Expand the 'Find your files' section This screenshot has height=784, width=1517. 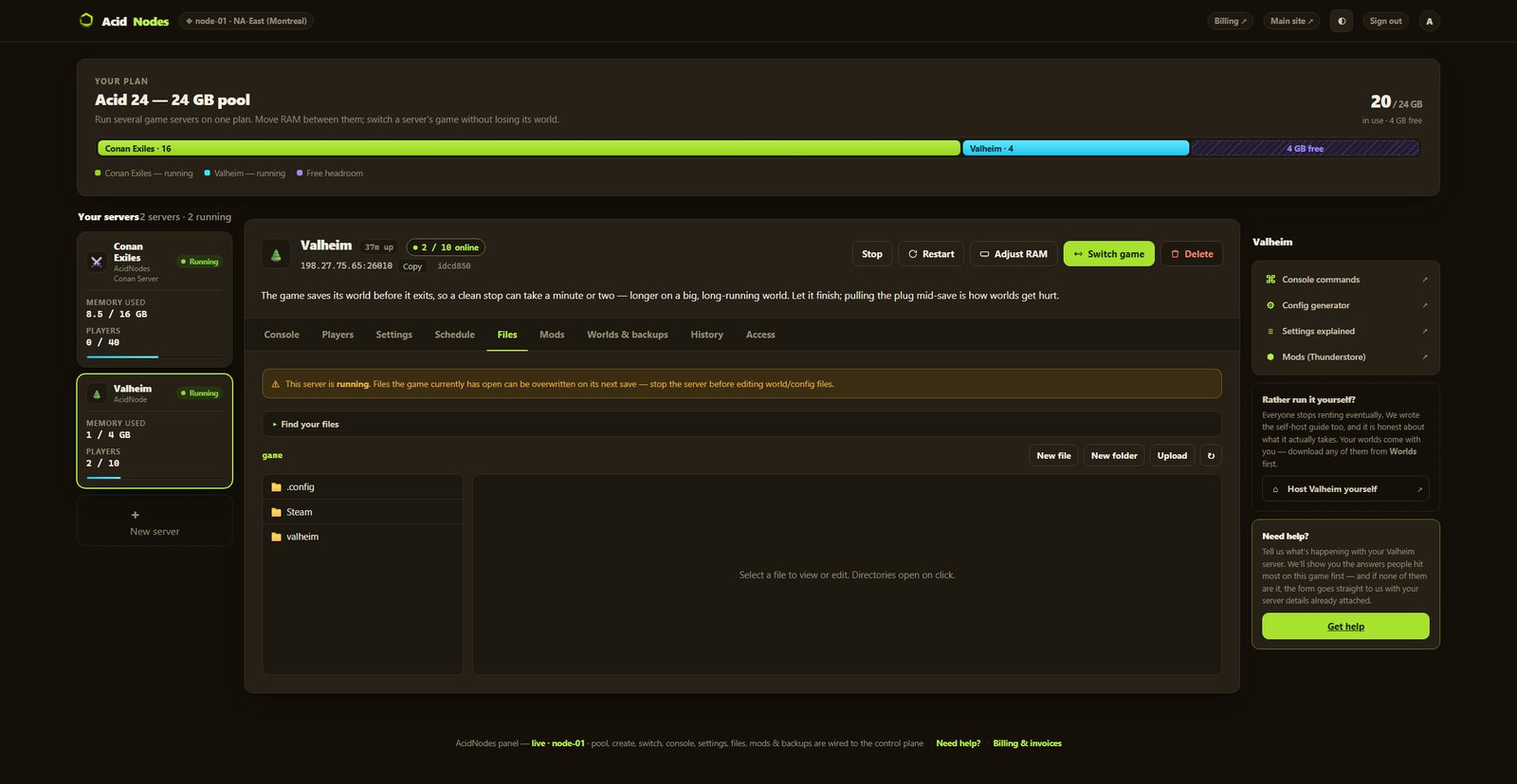point(741,425)
